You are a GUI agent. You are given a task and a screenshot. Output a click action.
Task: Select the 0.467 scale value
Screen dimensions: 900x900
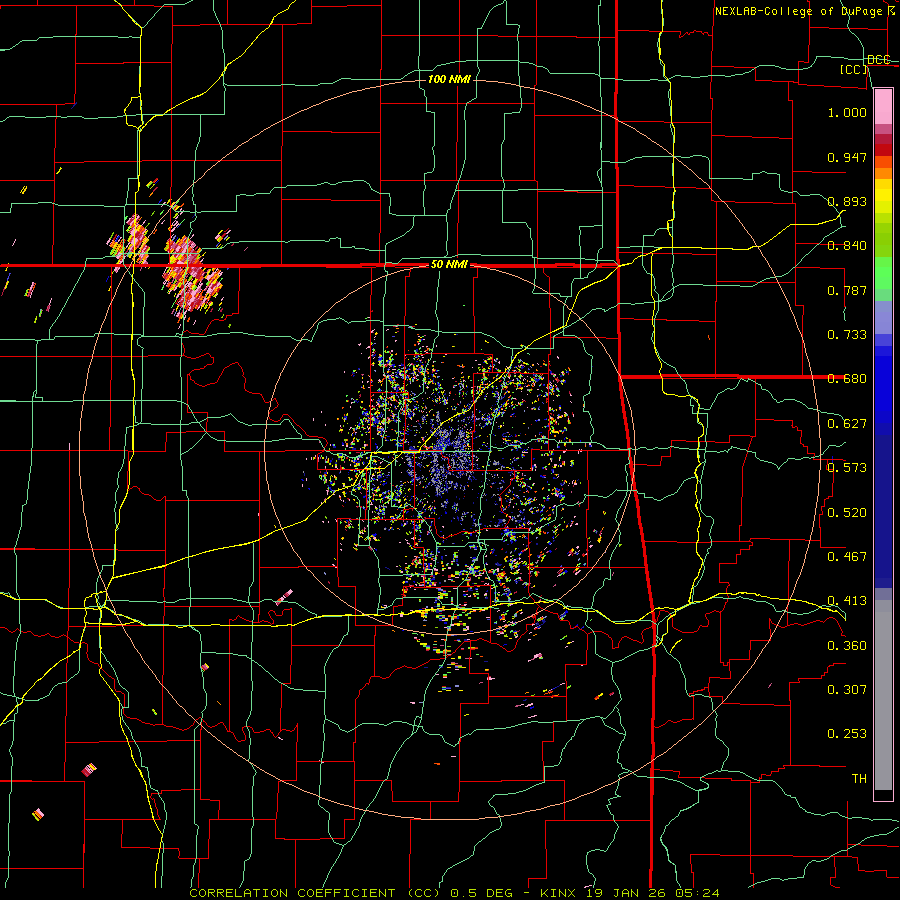click(x=847, y=557)
